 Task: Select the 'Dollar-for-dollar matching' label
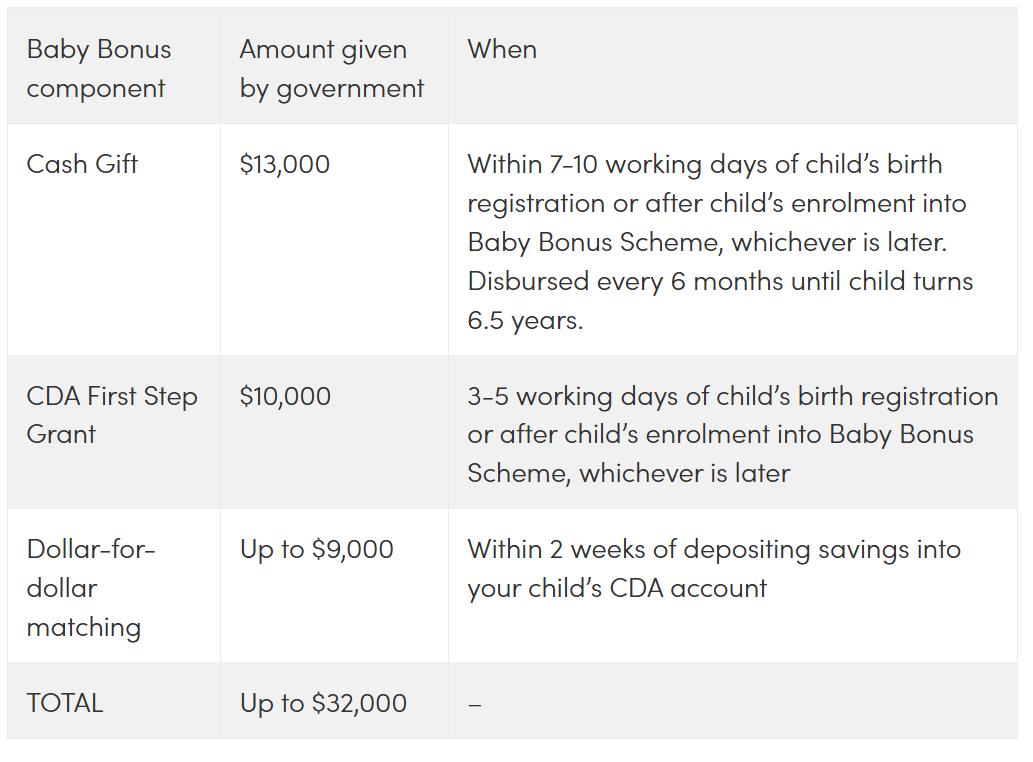tap(91, 587)
